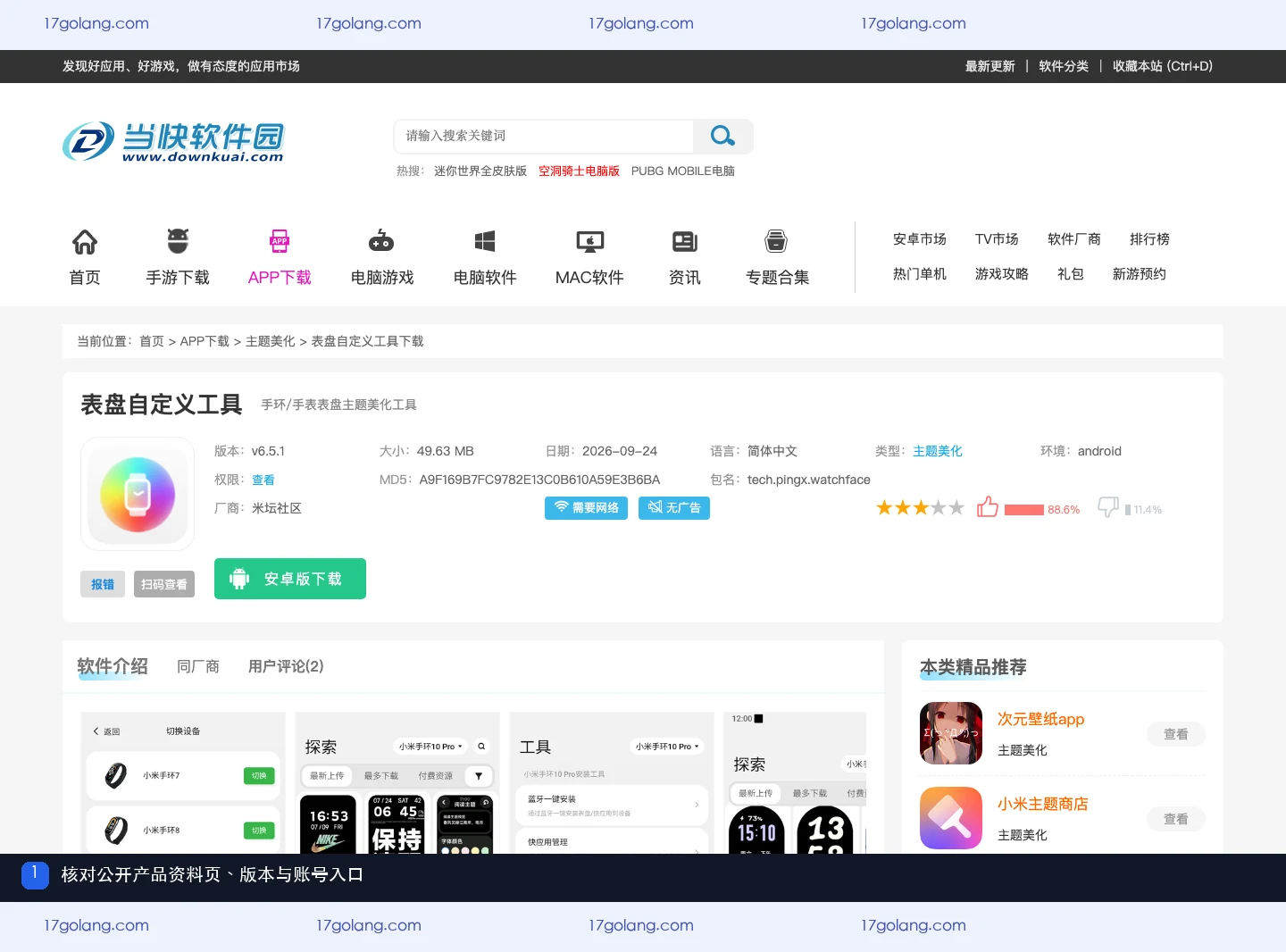Open the 切换设备 screenshot thumbnail
Viewport: 1286px width, 952px height.
(x=183, y=783)
